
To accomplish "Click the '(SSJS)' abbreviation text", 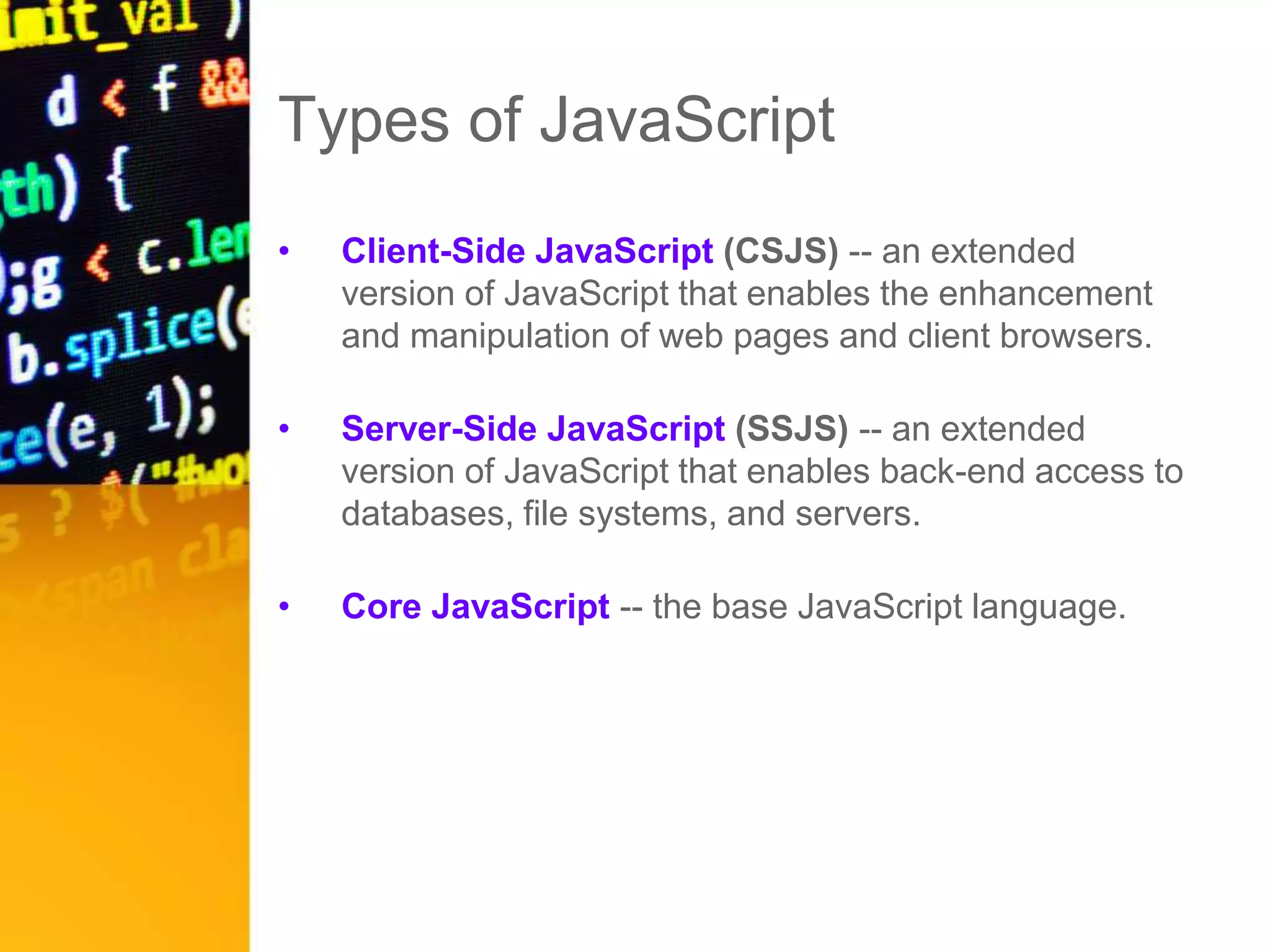I will [791, 430].
